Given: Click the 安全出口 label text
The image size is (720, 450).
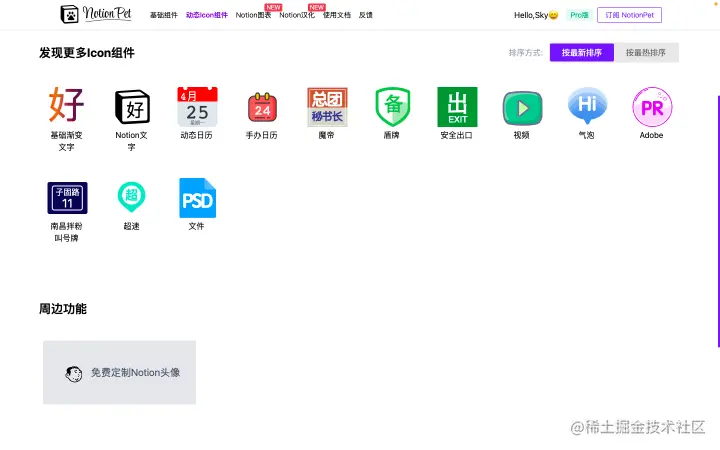Looking at the screenshot, I should pos(456,135).
